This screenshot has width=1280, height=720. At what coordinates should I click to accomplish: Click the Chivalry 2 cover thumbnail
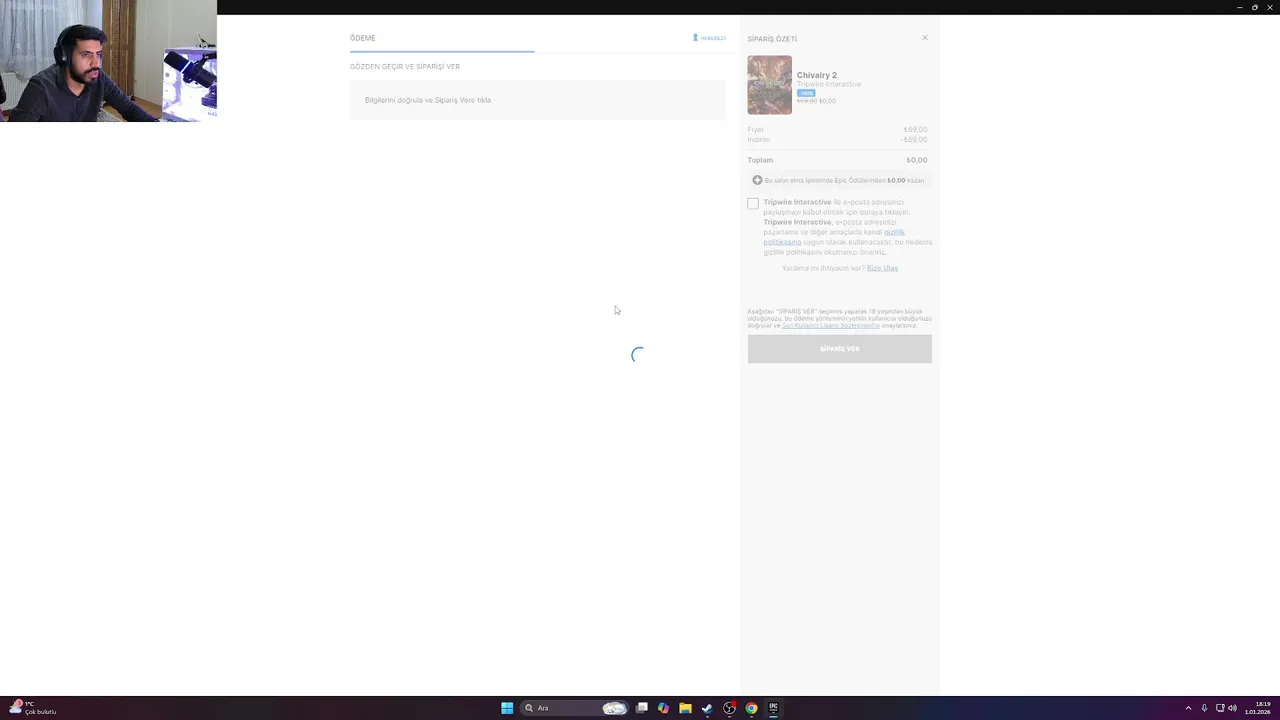(769, 85)
